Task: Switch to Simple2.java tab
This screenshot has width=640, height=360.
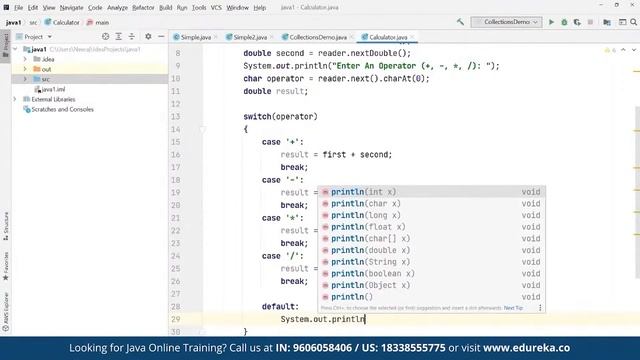Action: click(250, 37)
